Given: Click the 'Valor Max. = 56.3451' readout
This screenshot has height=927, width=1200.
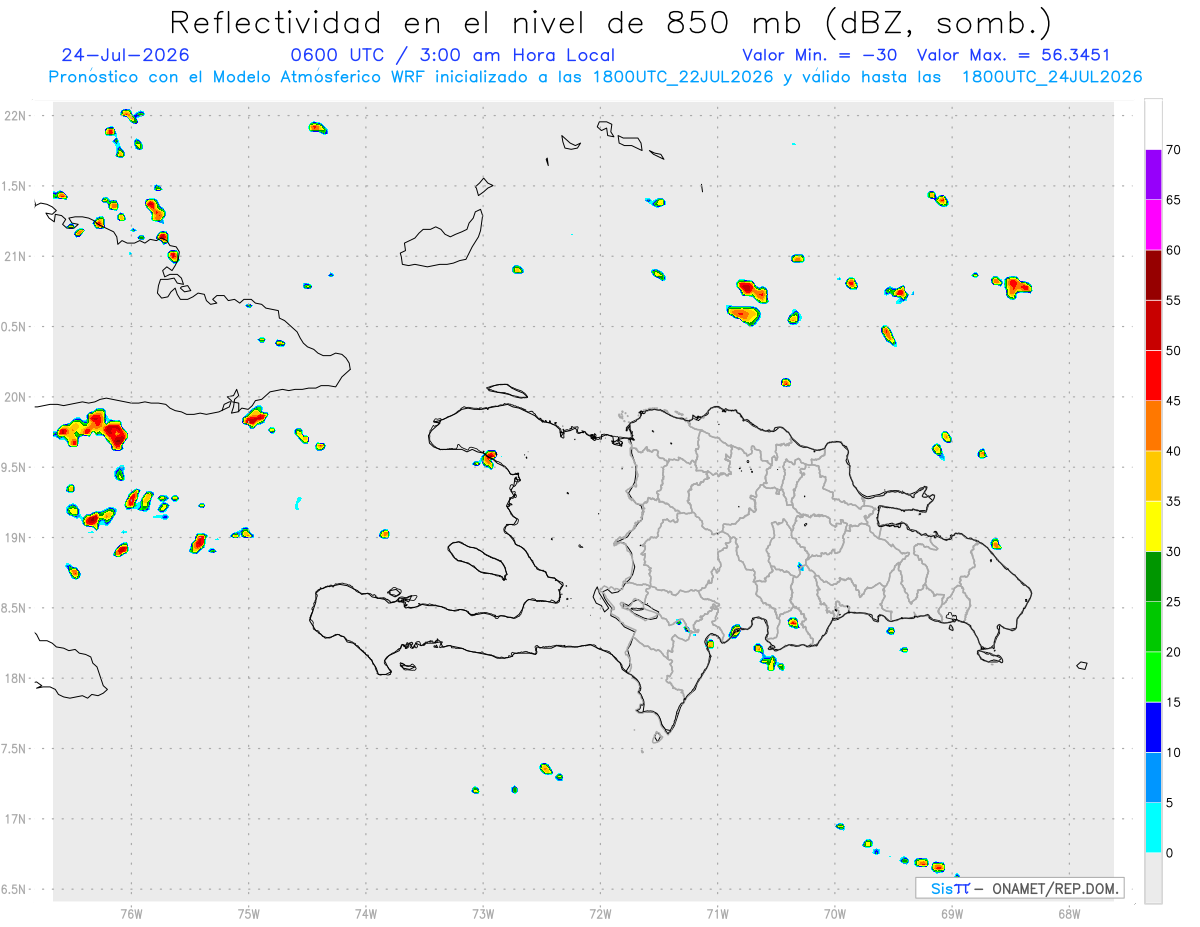Looking at the screenshot, I should point(1013,55).
